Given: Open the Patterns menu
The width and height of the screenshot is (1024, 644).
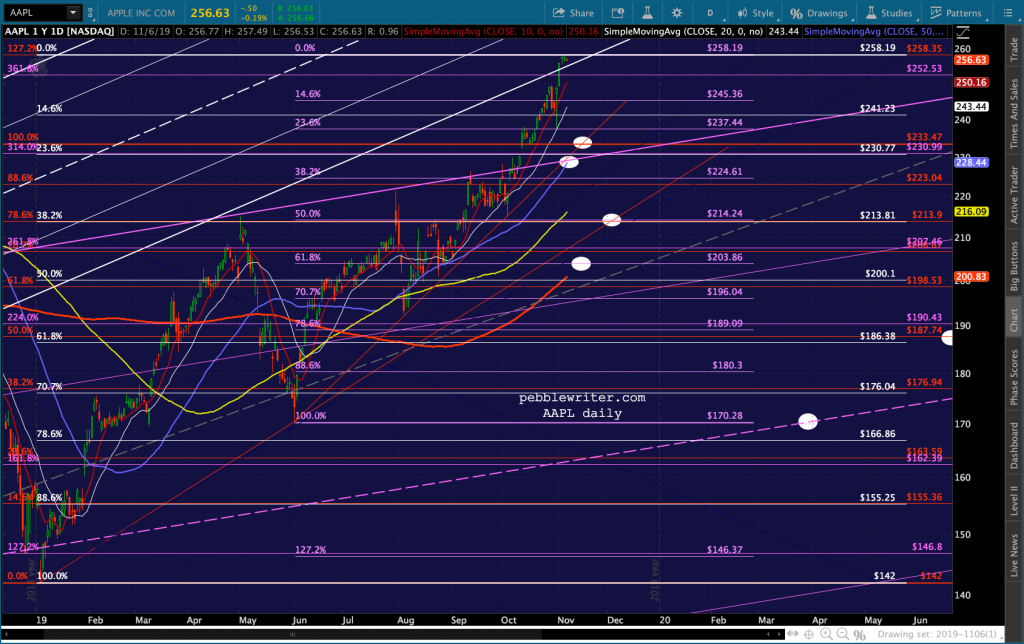Looking at the screenshot, I should click(x=956, y=13).
